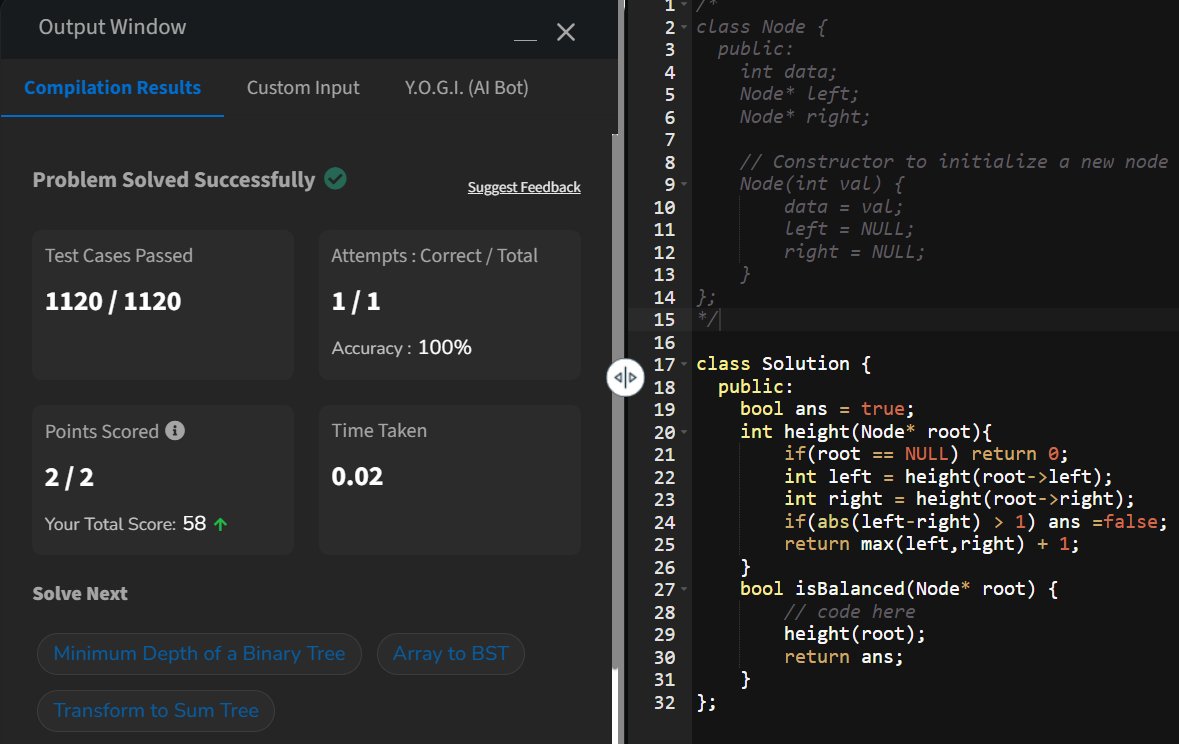Place cursor on 'return max(left,right) + 1;' line
This screenshot has height=744, width=1179.
(x=932, y=544)
